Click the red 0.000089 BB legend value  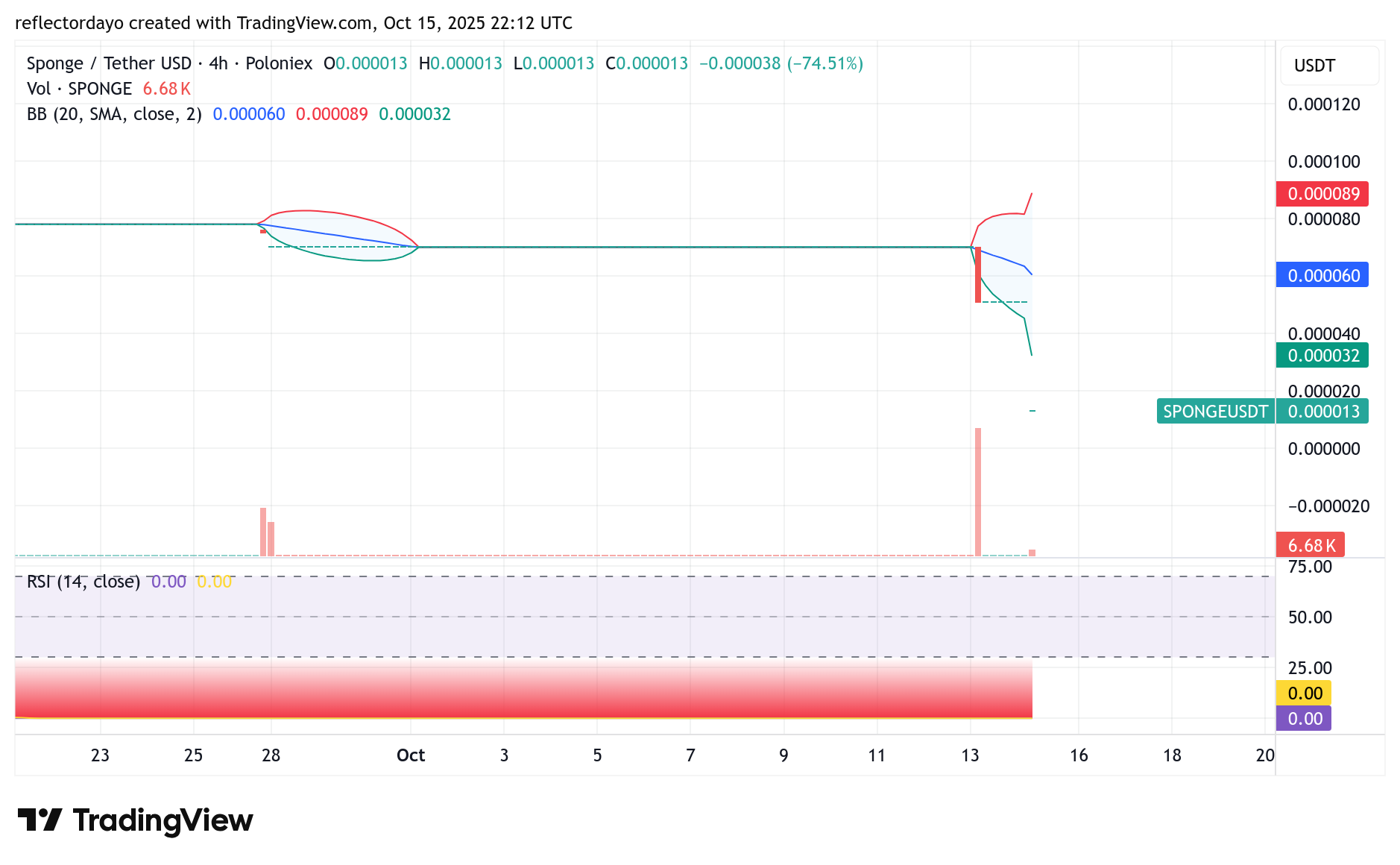coord(332,114)
